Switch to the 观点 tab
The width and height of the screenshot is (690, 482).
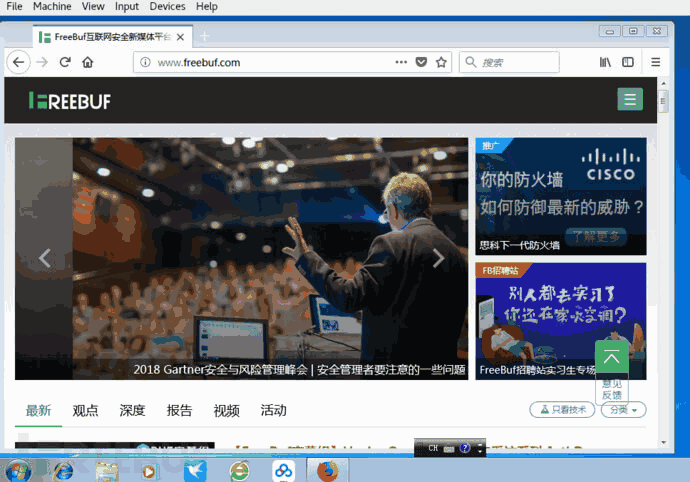[x=85, y=410]
